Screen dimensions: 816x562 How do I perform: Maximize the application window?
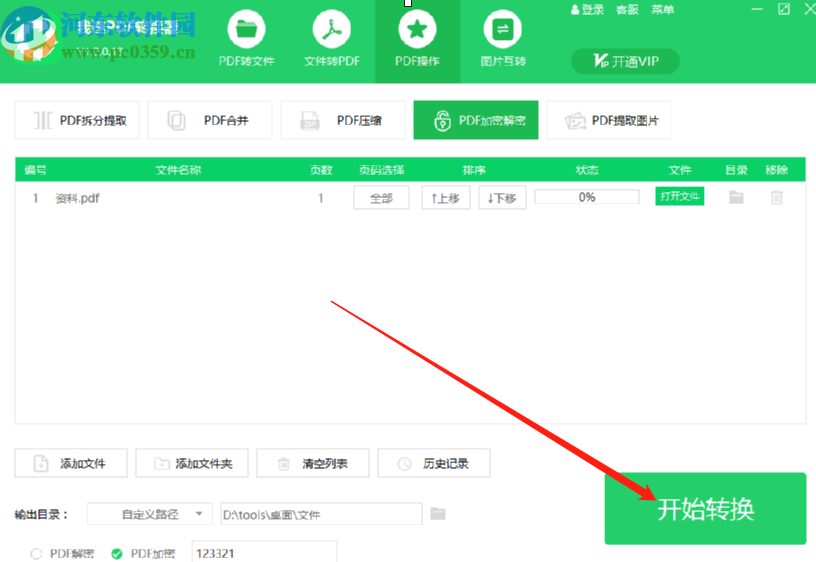(x=784, y=9)
